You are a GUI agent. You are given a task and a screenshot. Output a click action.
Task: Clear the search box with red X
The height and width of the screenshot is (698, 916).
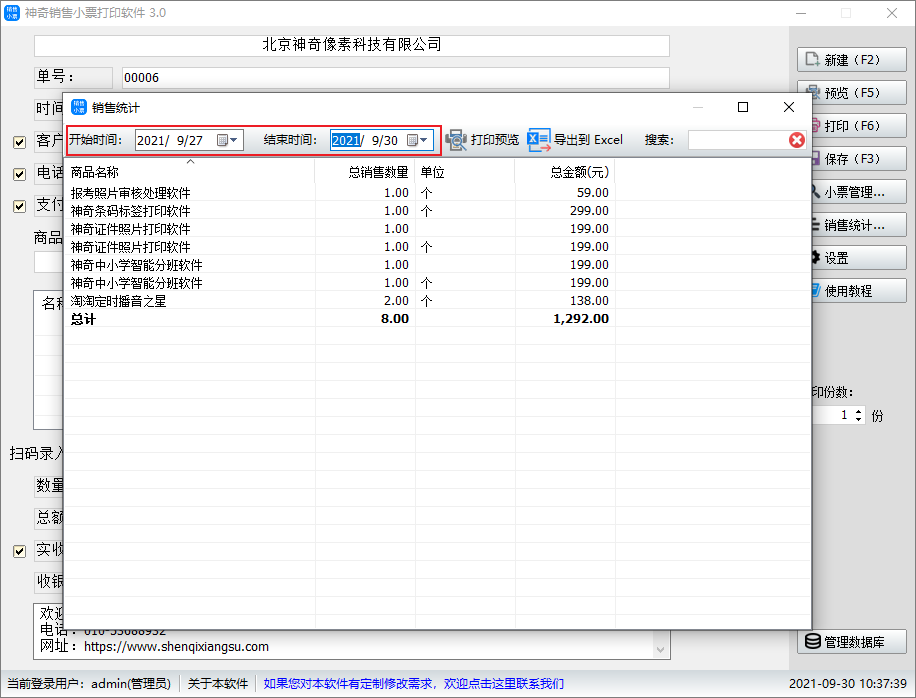(796, 140)
